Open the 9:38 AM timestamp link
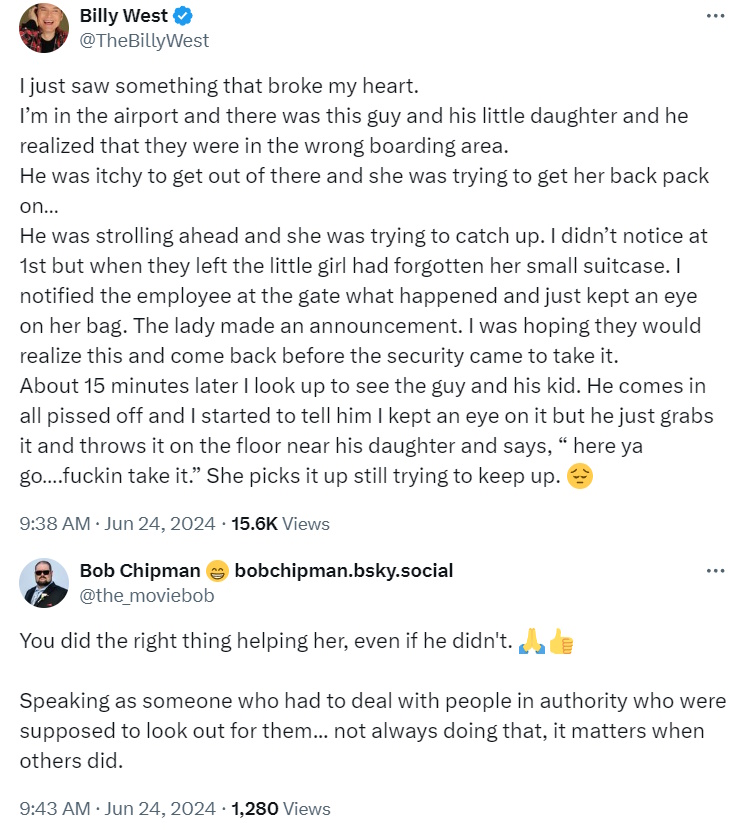This screenshot has height=830, width=742. pyautogui.click(x=56, y=523)
